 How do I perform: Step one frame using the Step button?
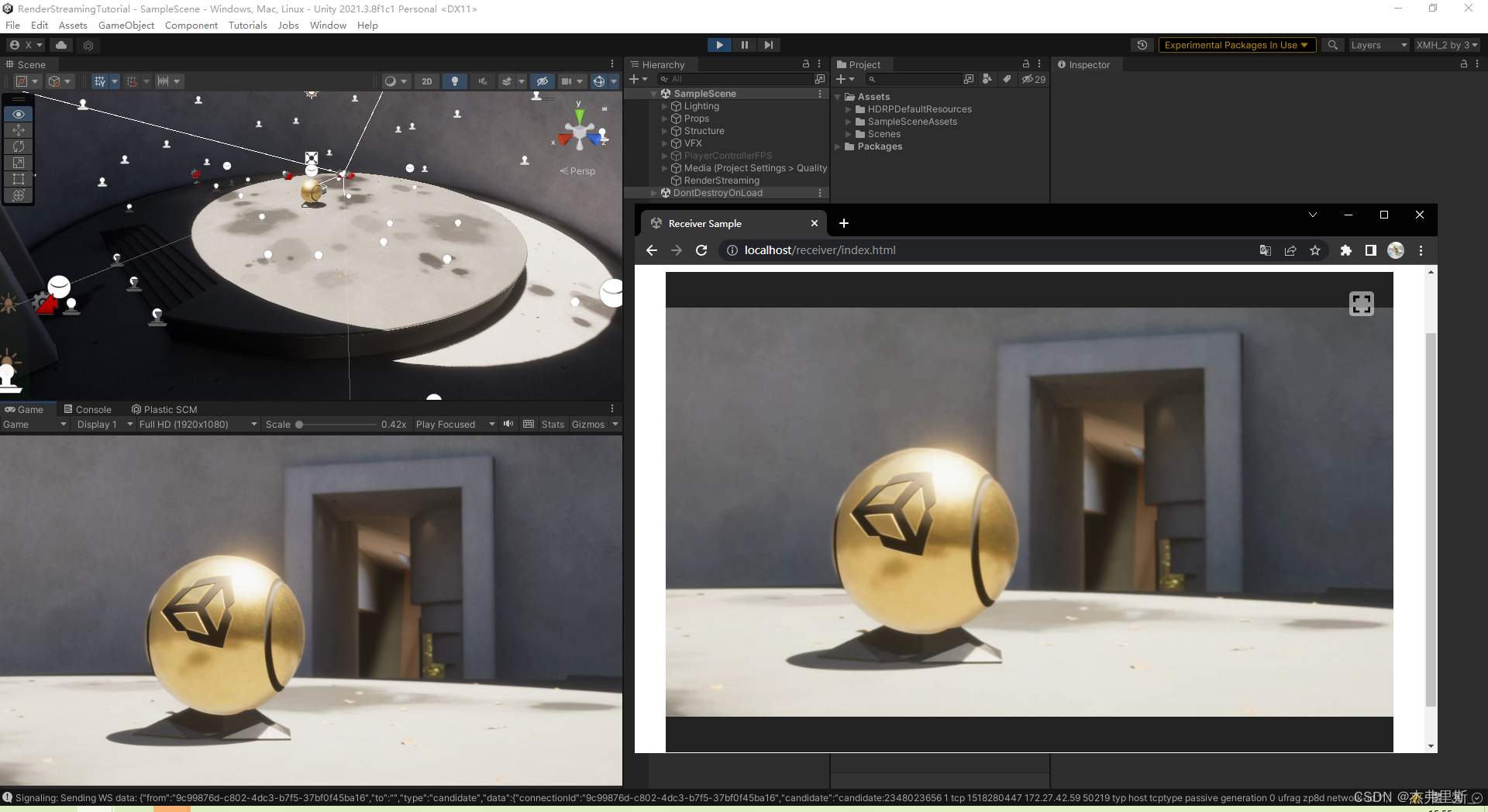[768, 44]
